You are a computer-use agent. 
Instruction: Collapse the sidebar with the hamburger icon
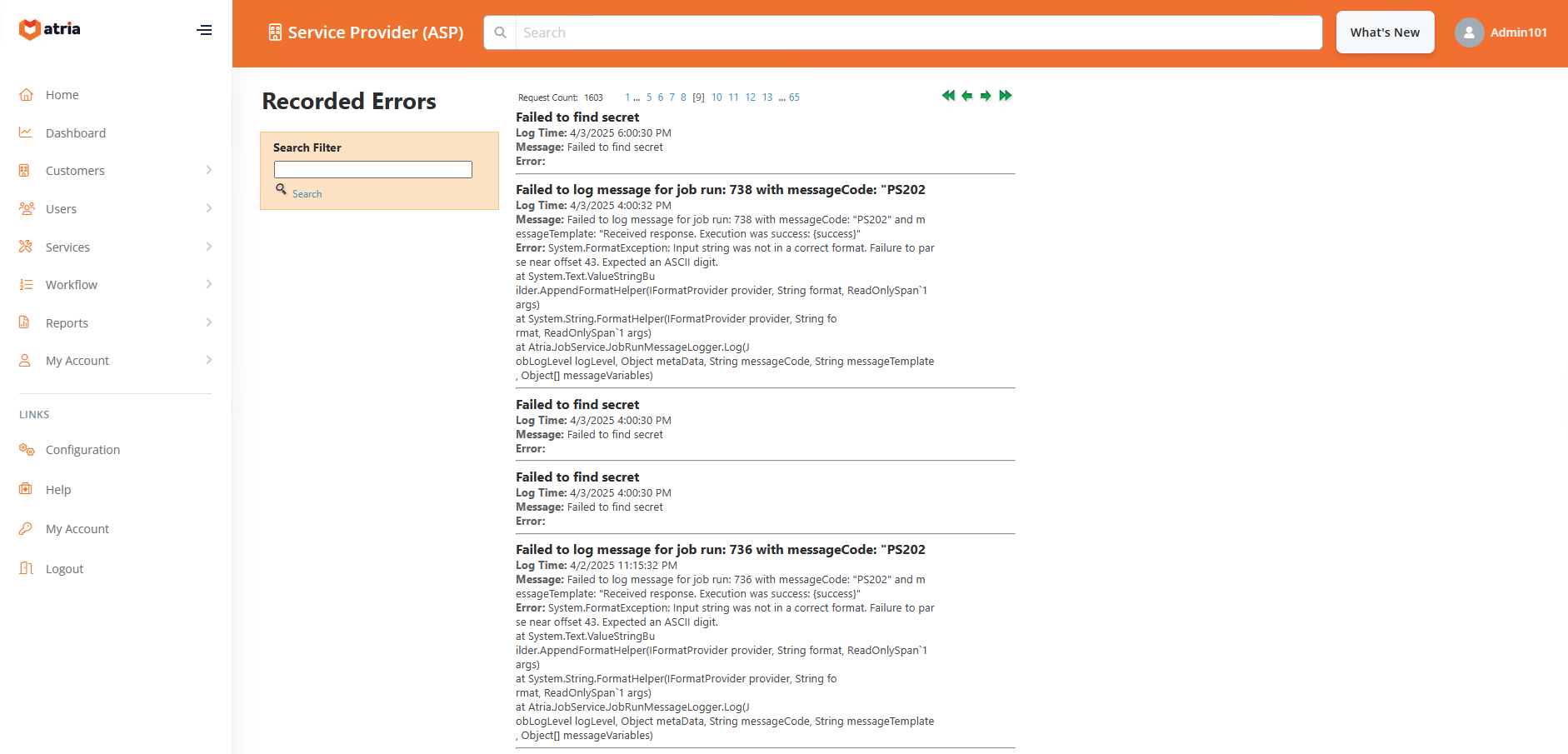pyautogui.click(x=204, y=30)
